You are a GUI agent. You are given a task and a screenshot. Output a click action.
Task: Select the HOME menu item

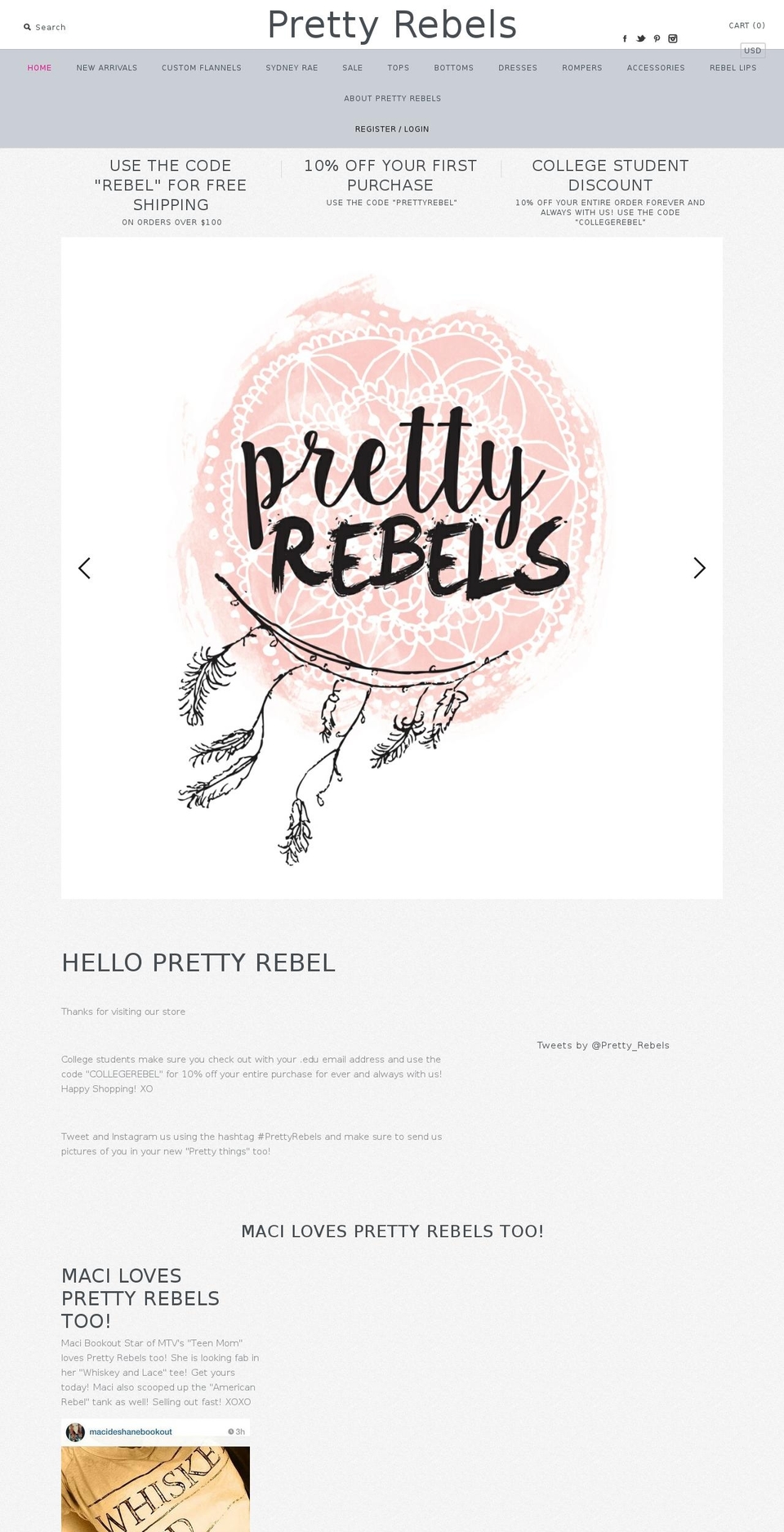[39, 68]
